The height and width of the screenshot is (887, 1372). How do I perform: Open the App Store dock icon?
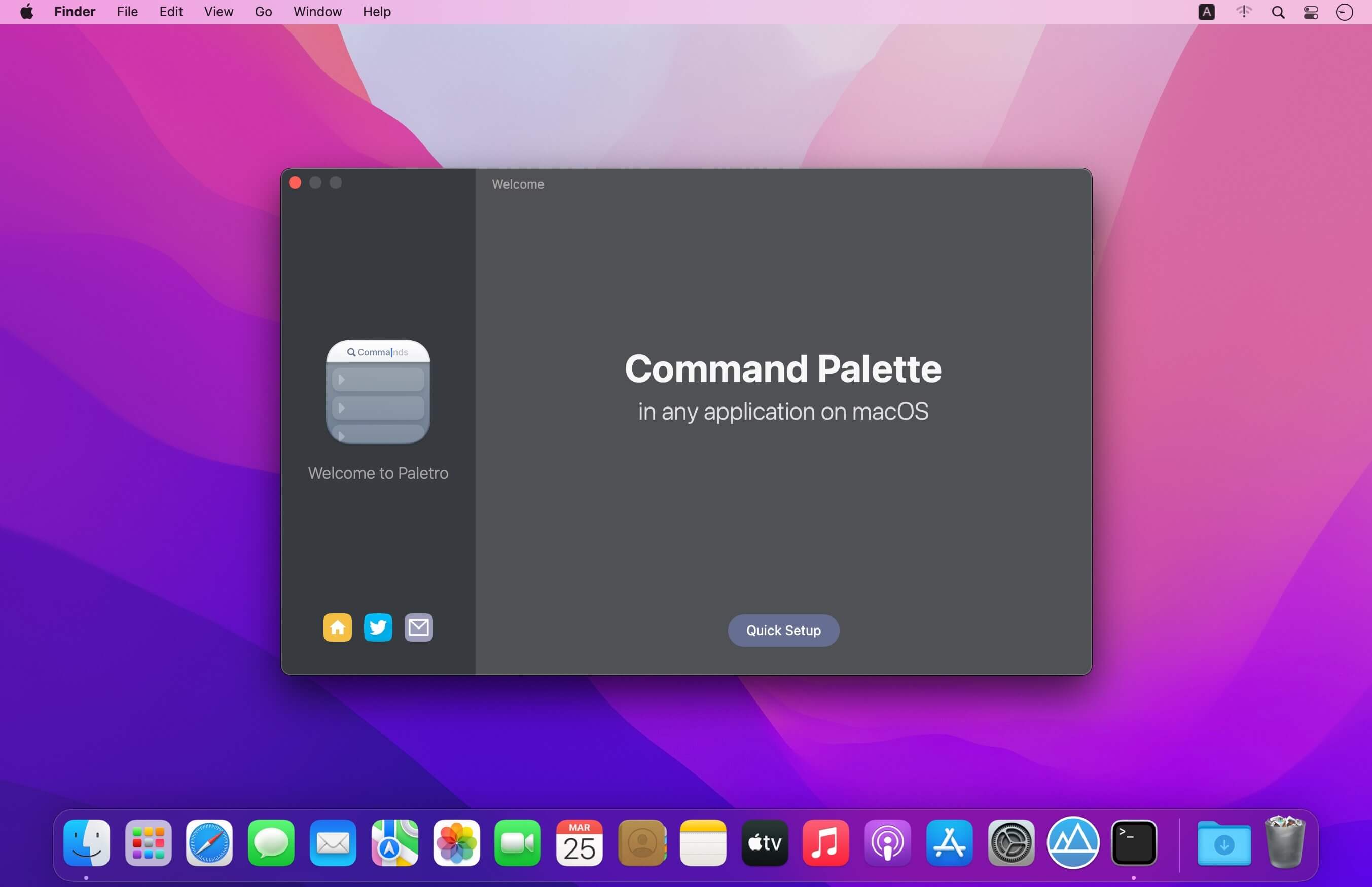click(949, 843)
